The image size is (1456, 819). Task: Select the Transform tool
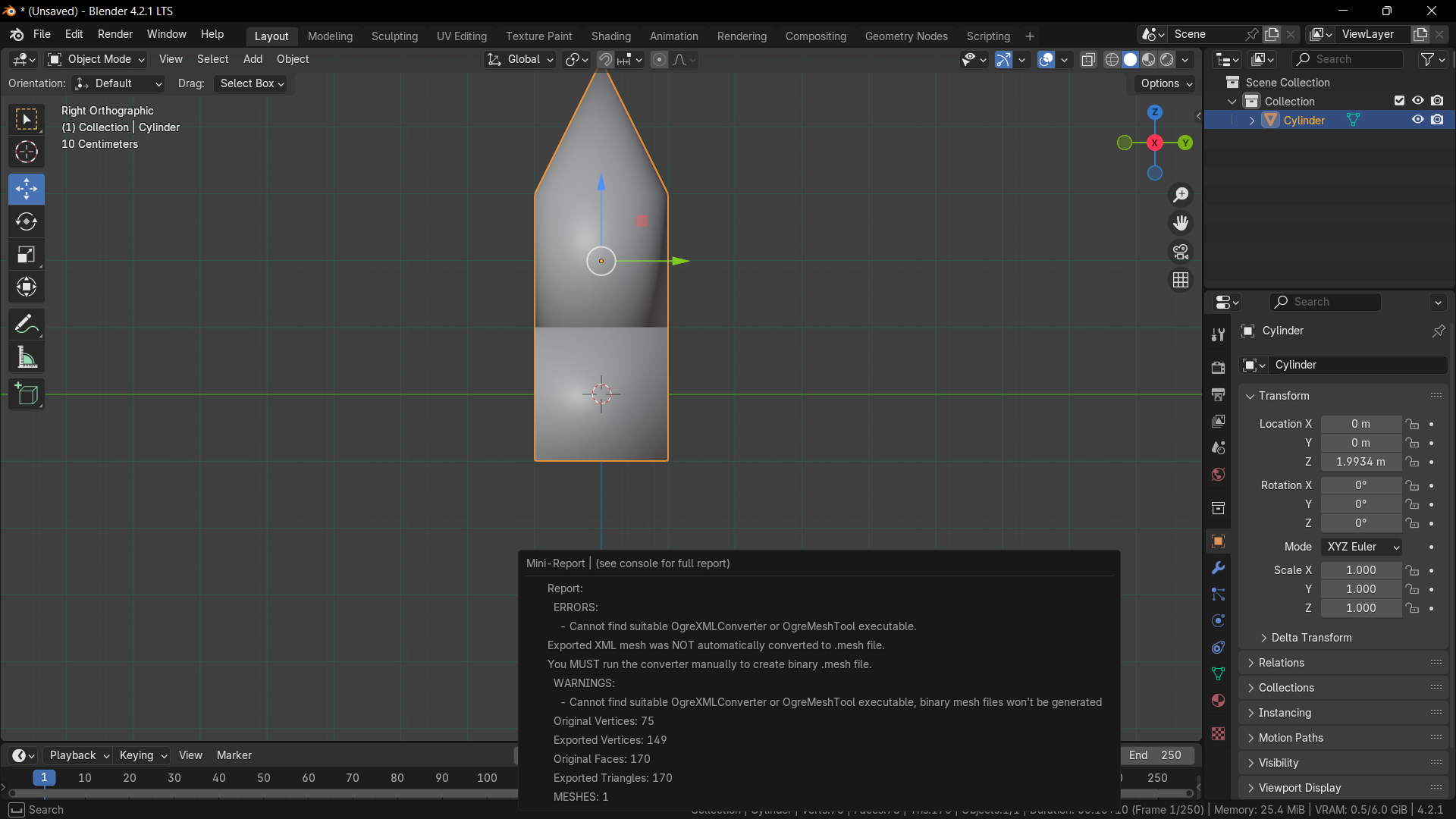[27, 287]
